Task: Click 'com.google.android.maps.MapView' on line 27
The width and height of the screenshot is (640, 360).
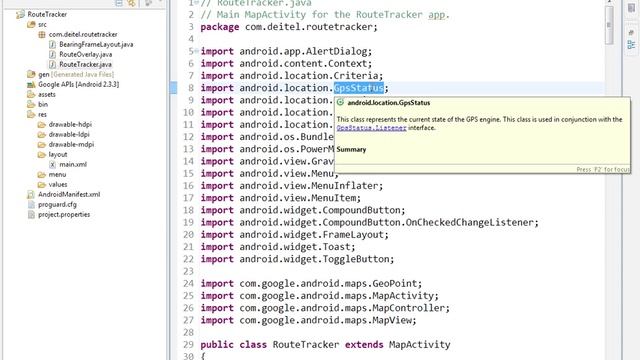Action: [325, 320]
